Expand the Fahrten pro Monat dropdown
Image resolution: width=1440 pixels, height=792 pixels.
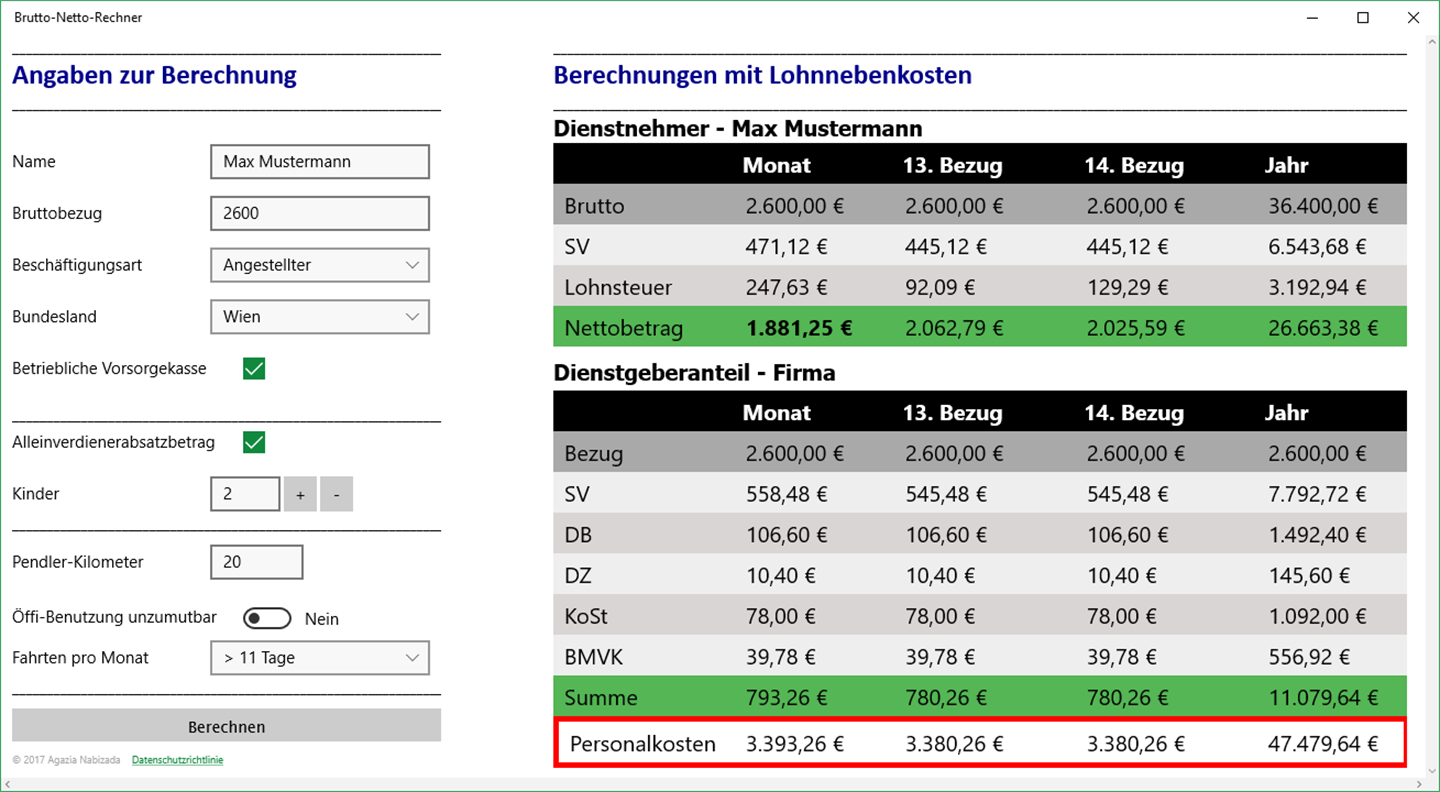pyautogui.click(x=320, y=658)
